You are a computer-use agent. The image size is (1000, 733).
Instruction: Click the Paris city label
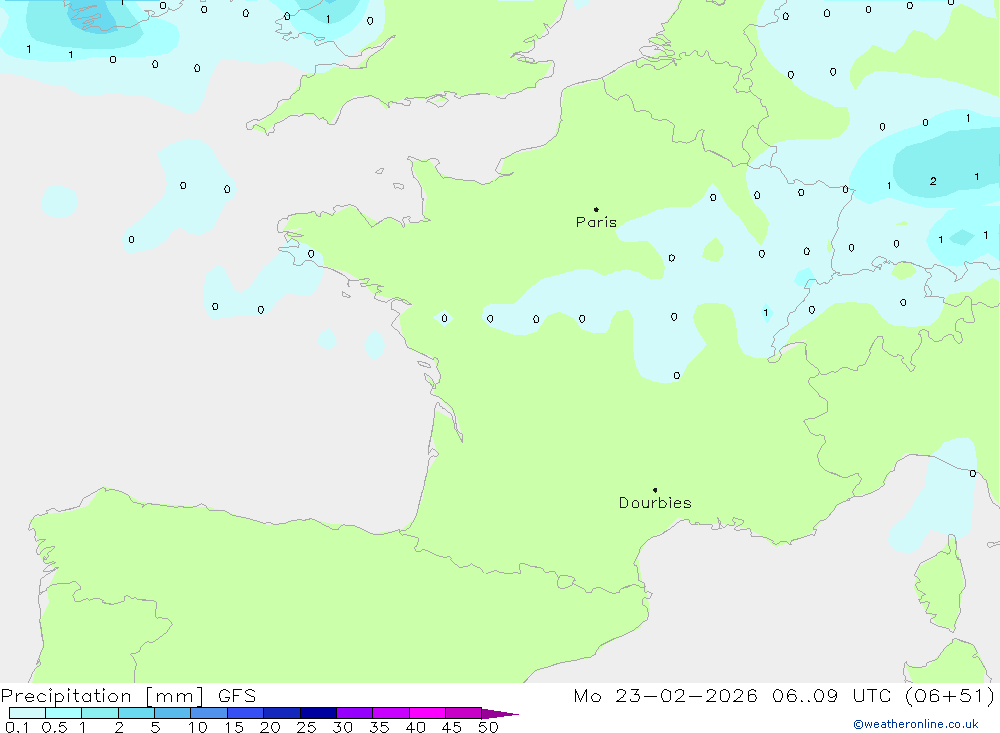596,222
